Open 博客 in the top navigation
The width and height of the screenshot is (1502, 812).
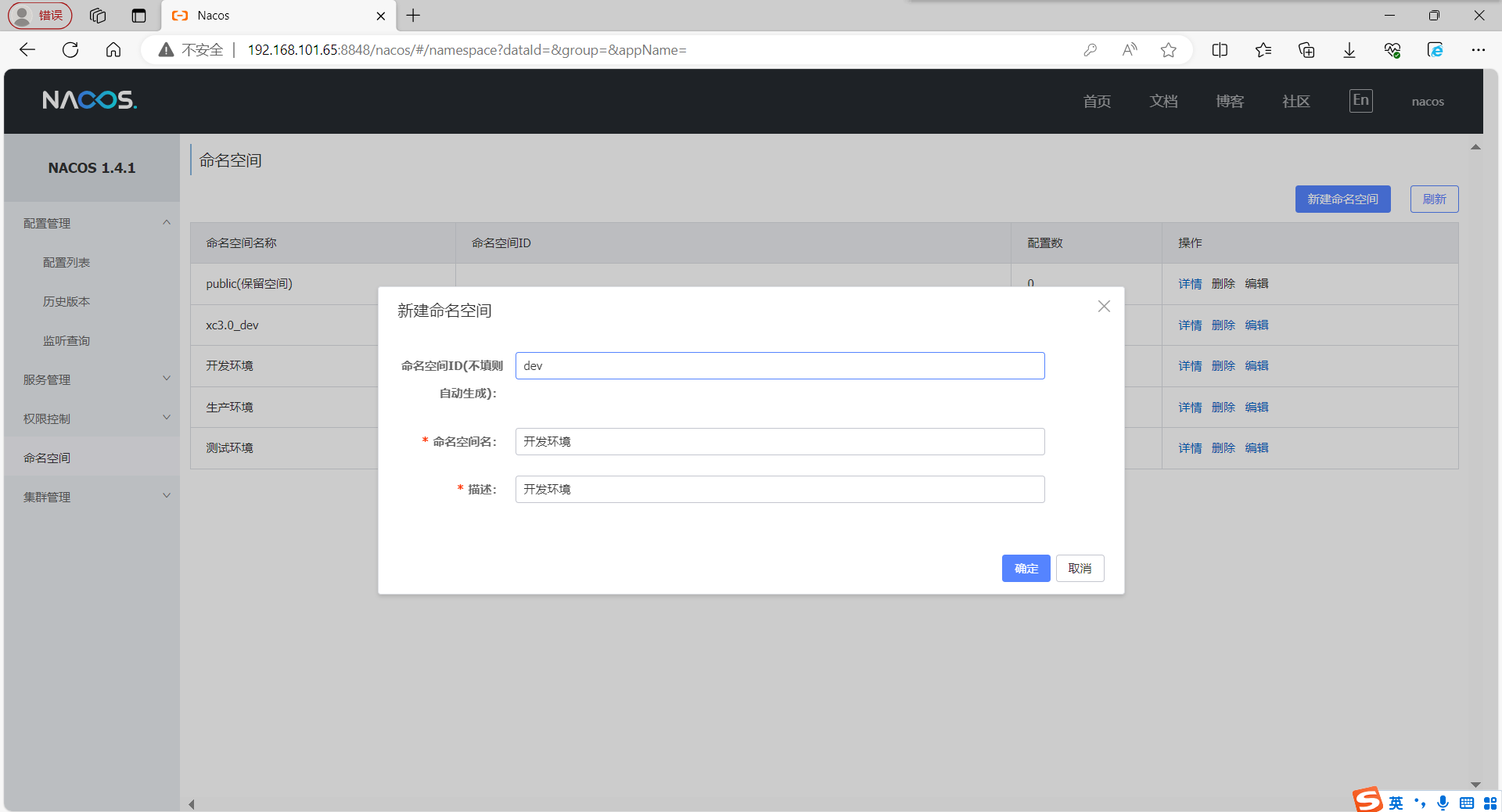tap(1230, 102)
